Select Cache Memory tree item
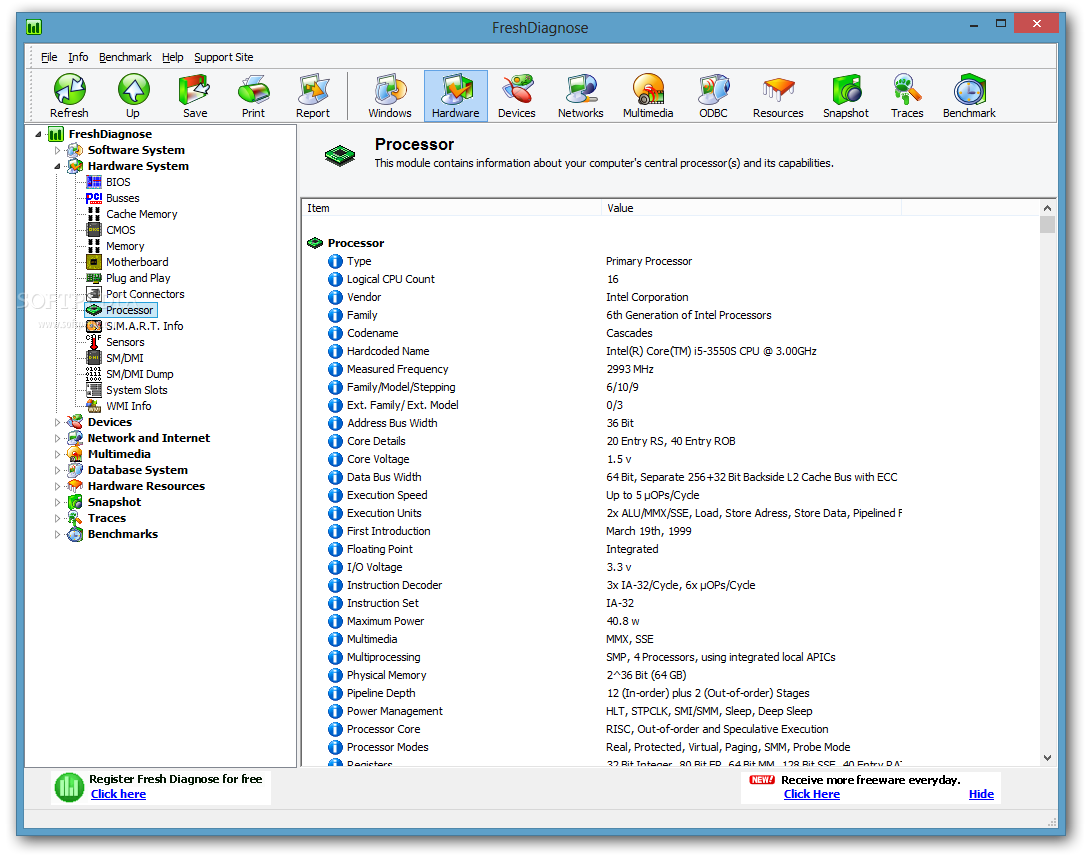 [x=141, y=214]
